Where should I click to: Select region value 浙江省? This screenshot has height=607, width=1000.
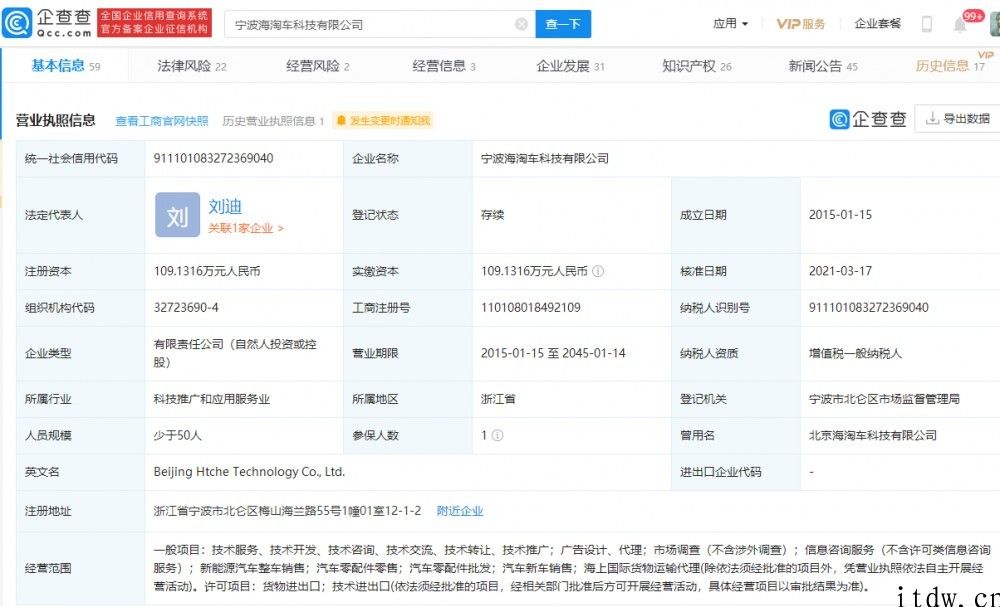pos(498,399)
